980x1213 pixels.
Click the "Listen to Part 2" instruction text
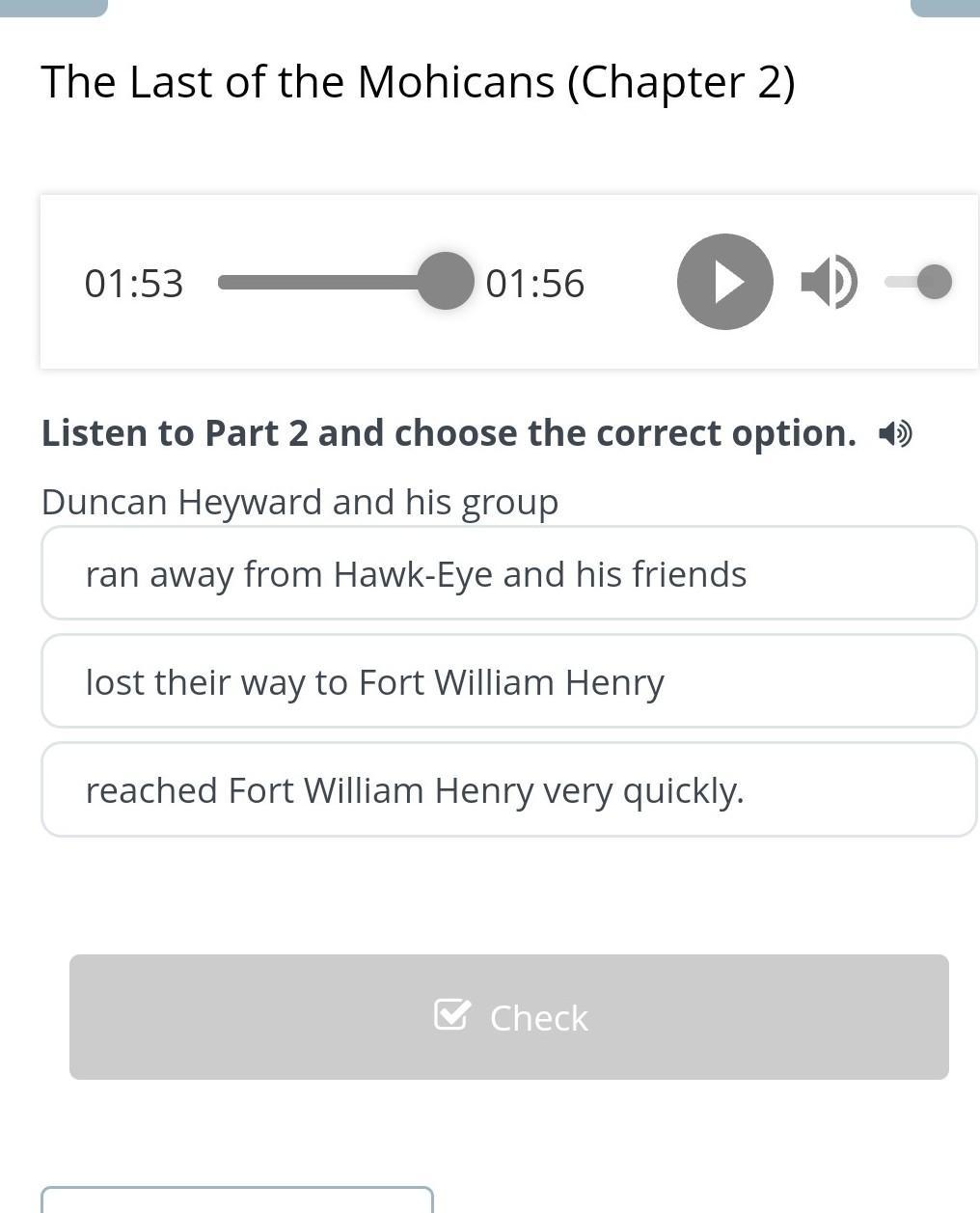pos(449,433)
